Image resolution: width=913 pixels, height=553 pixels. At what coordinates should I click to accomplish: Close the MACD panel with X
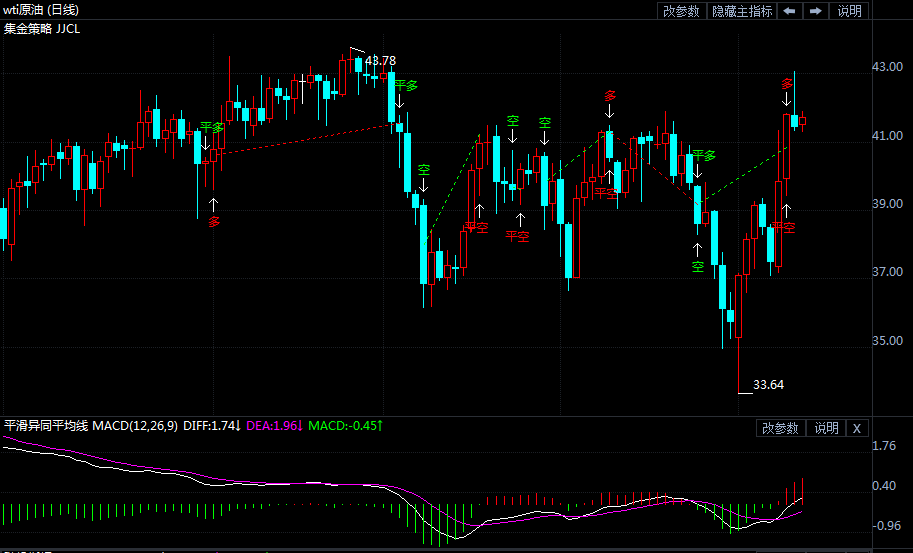[857, 428]
